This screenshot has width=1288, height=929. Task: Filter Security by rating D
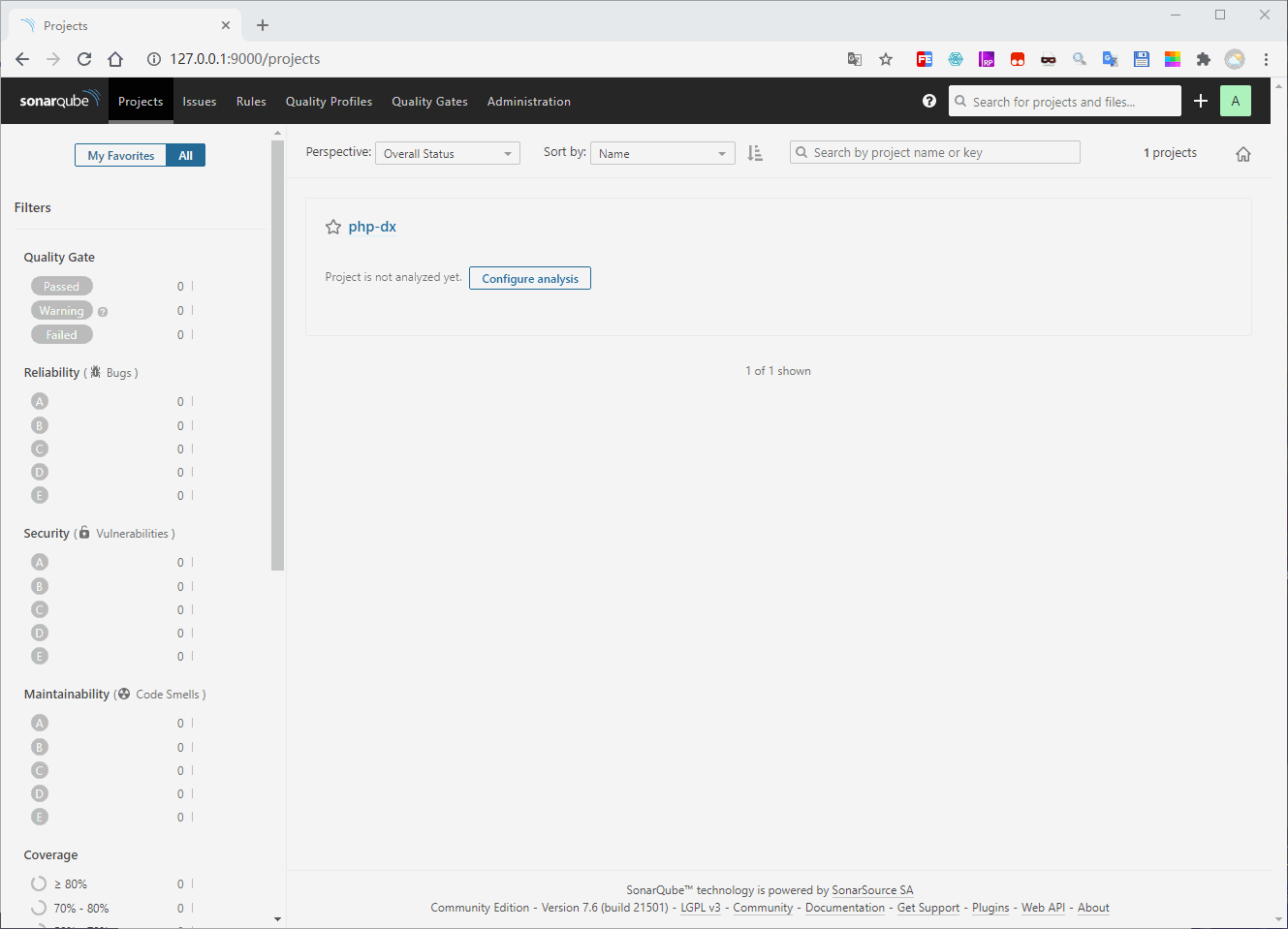40,633
